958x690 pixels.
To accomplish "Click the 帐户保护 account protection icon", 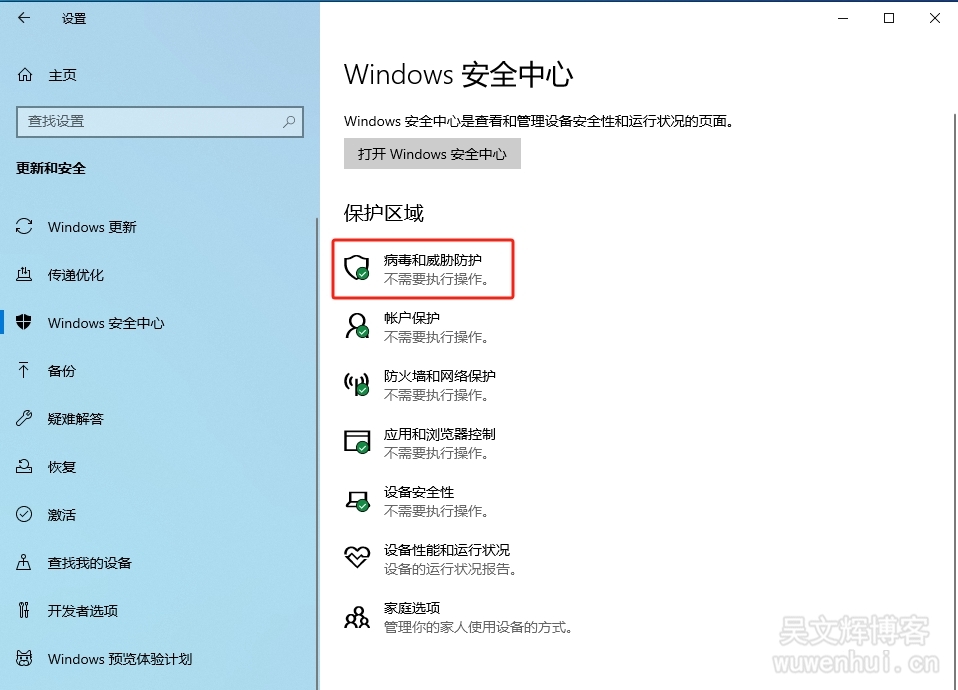I will [x=357, y=326].
